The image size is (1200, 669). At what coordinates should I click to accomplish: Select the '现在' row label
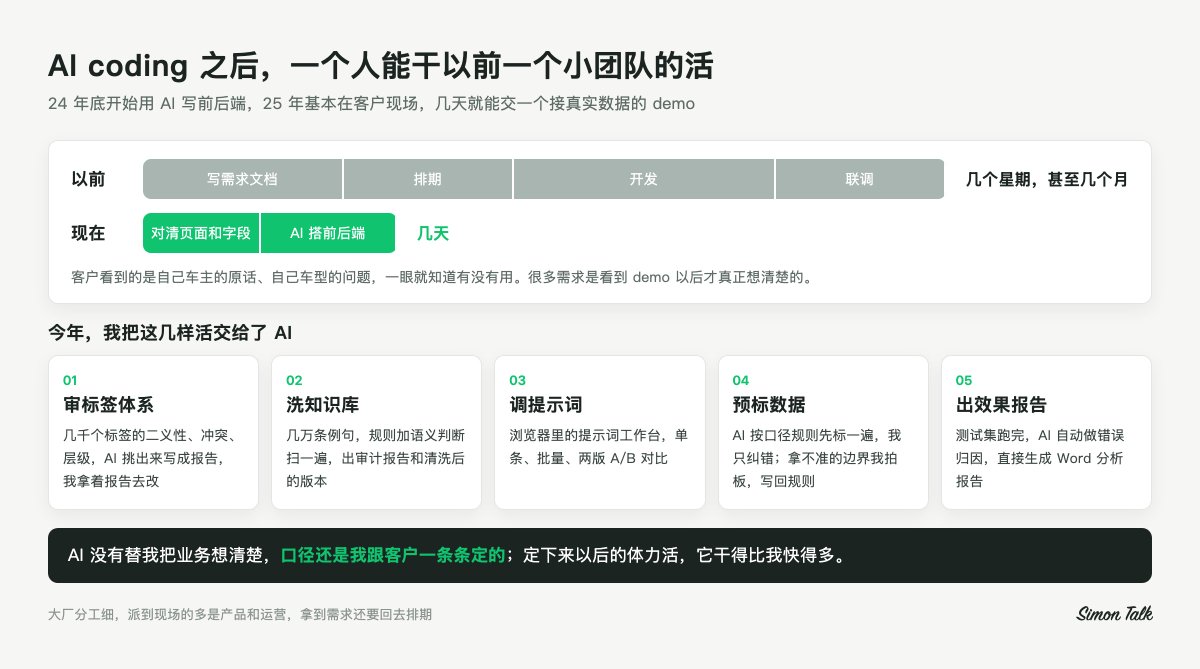pos(88,233)
